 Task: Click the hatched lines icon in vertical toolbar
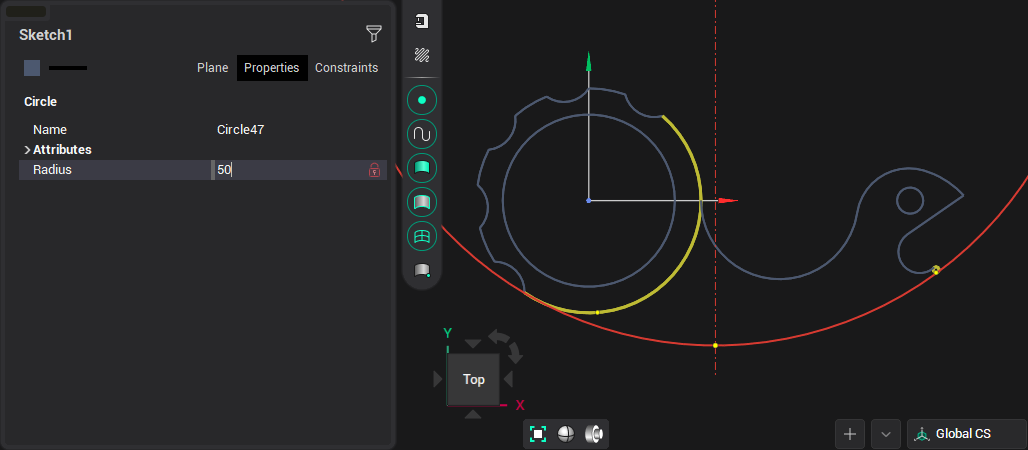pyautogui.click(x=422, y=55)
